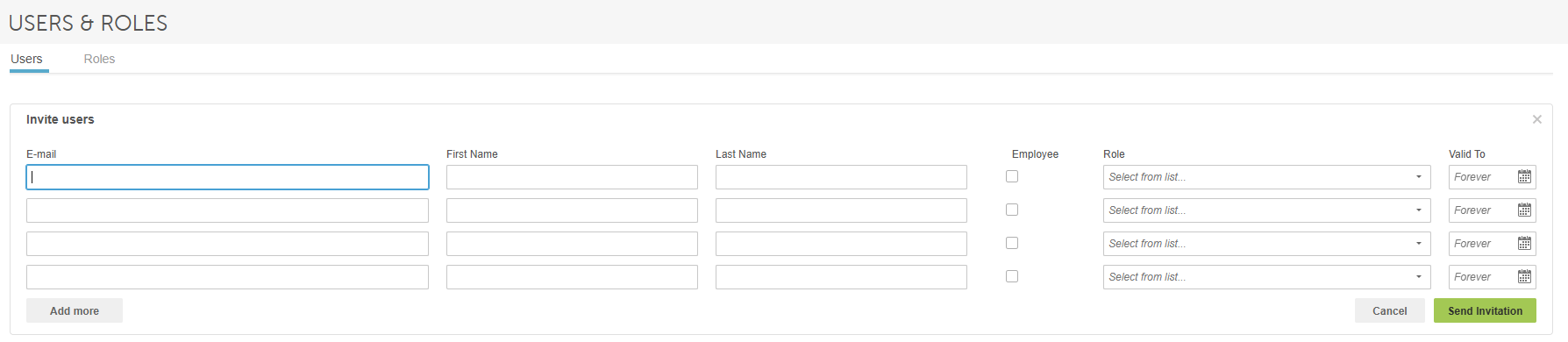This screenshot has height=342, width=1568.
Task: Tick the Employee checkbox in fourth row
Action: point(1012,276)
